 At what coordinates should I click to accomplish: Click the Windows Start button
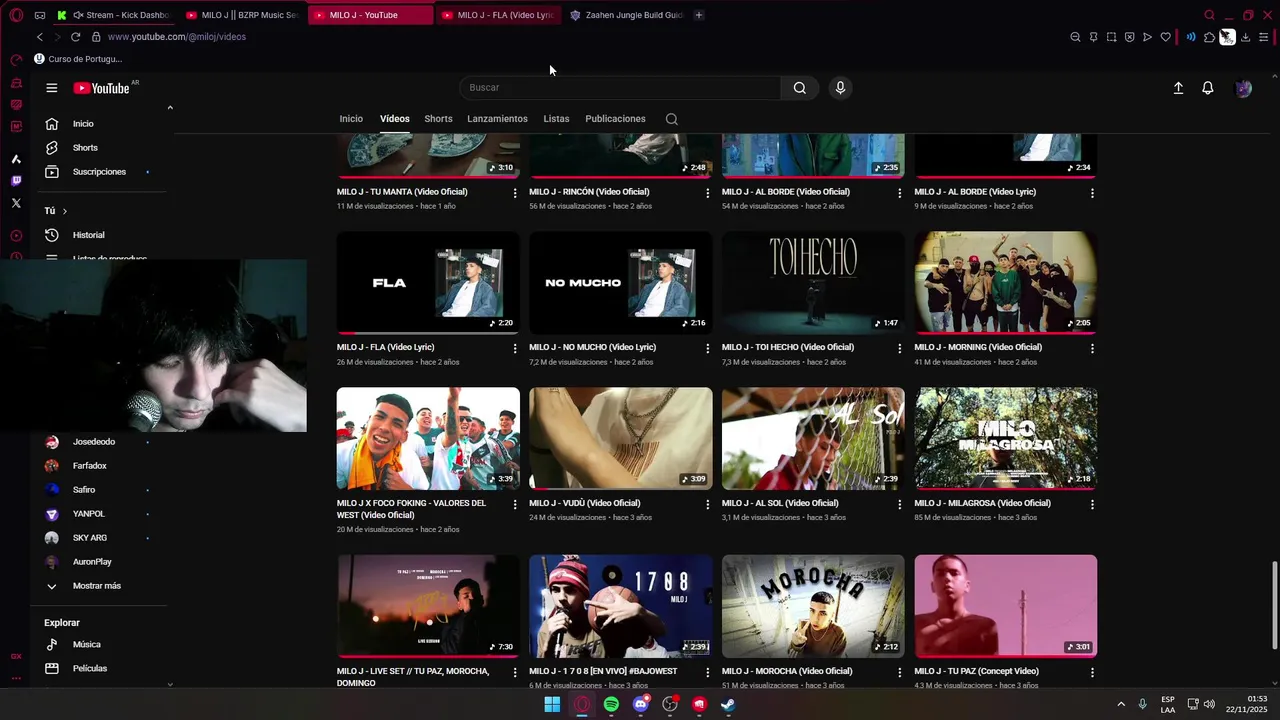coord(552,704)
